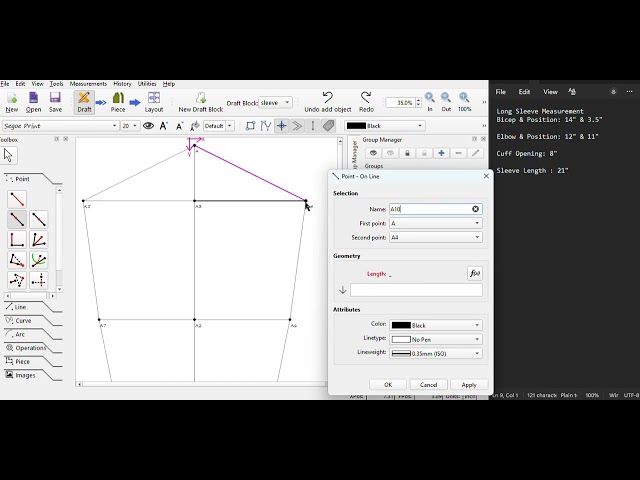640x480 pixels.
Task: Open the Default pen dropdown
Action: coord(218,126)
